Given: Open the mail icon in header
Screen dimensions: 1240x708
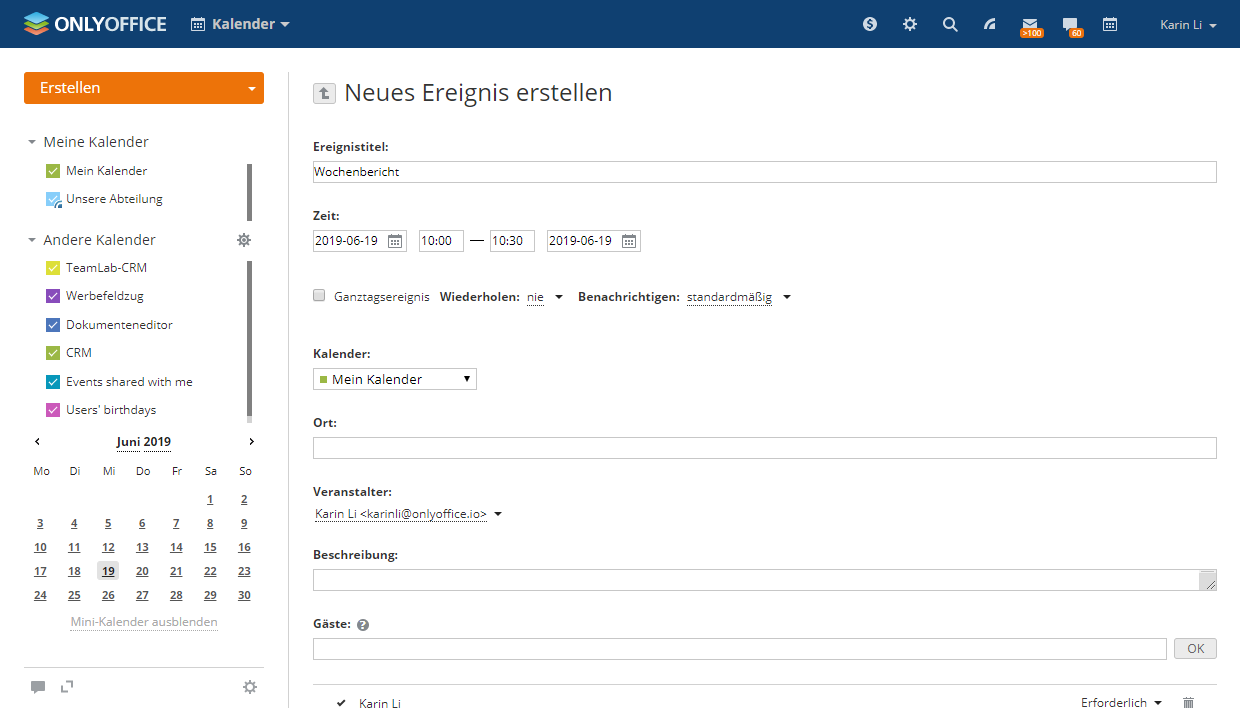Looking at the screenshot, I should 1030,24.
